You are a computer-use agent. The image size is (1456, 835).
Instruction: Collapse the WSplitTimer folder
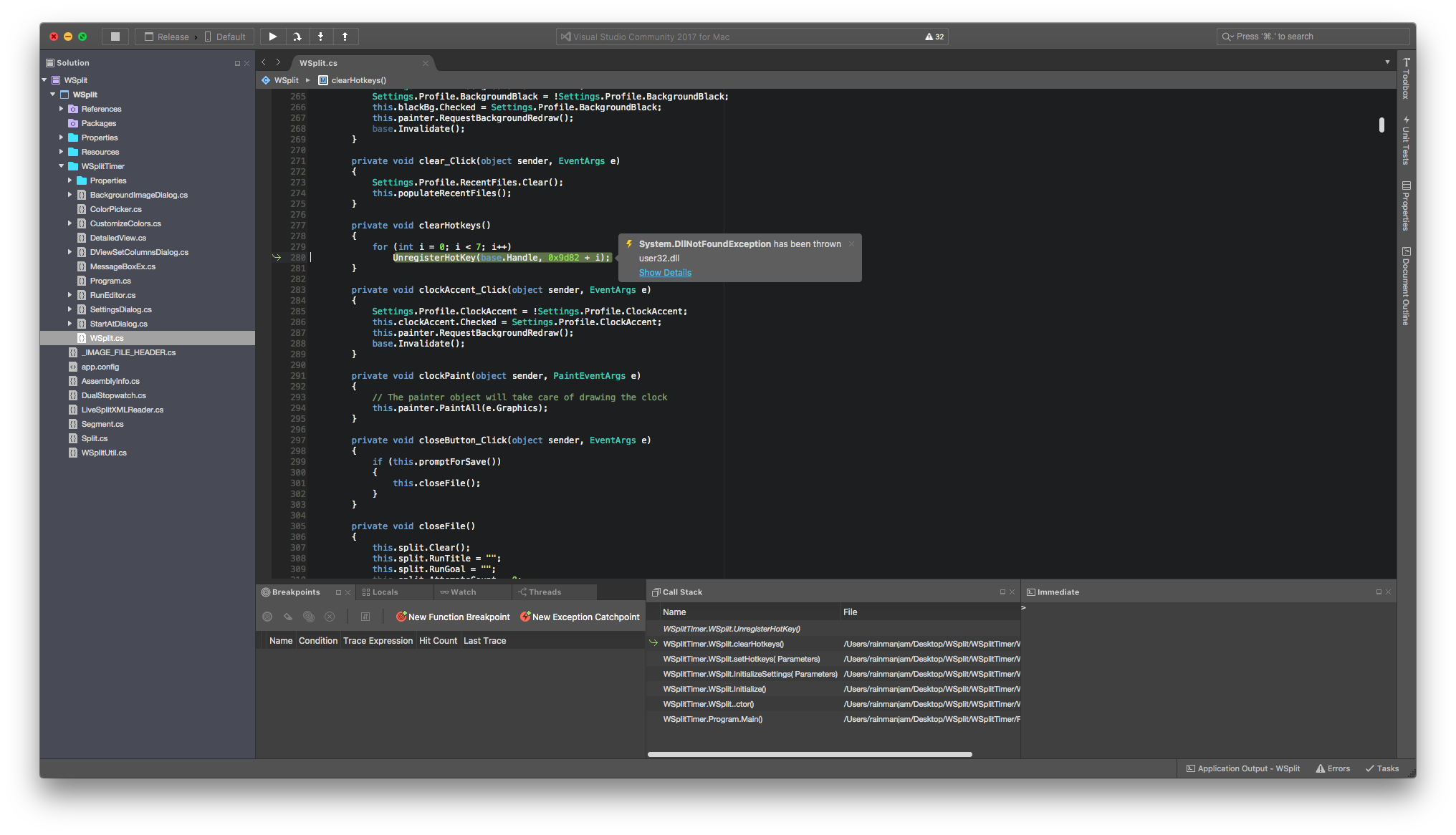[62, 165]
